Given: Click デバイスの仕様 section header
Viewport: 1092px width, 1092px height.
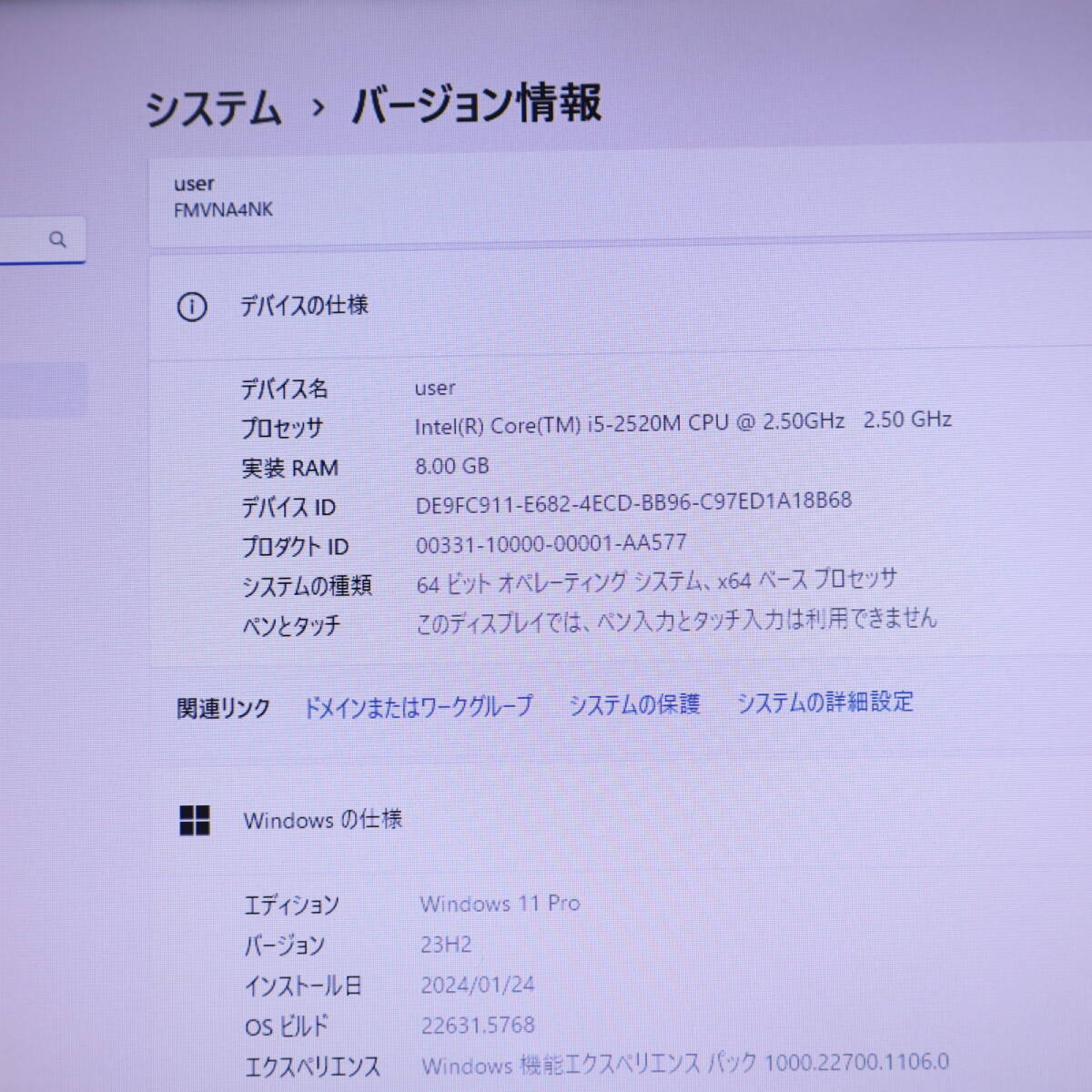Looking at the screenshot, I should pos(304,306).
